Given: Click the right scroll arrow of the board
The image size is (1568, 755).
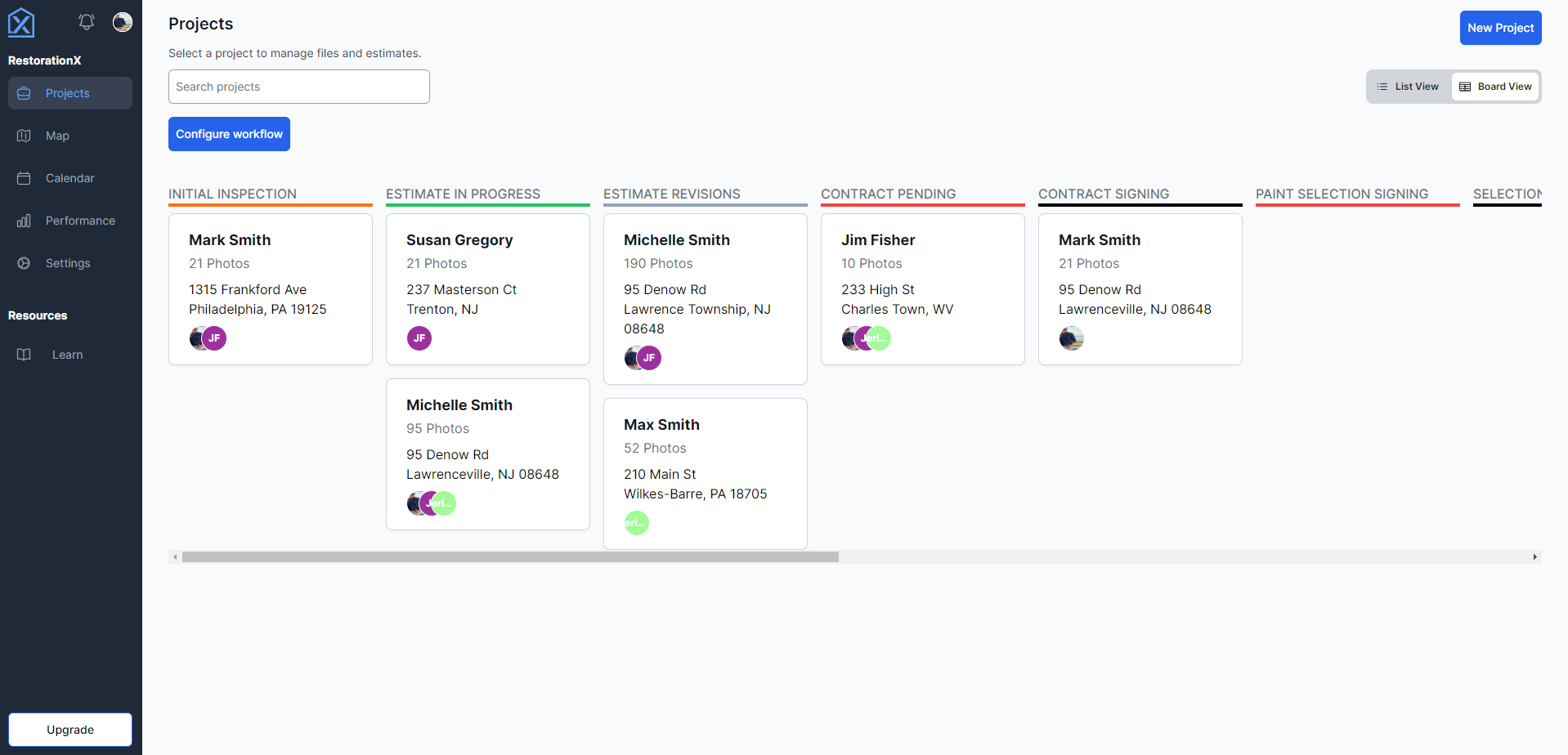Looking at the screenshot, I should [1534, 557].
